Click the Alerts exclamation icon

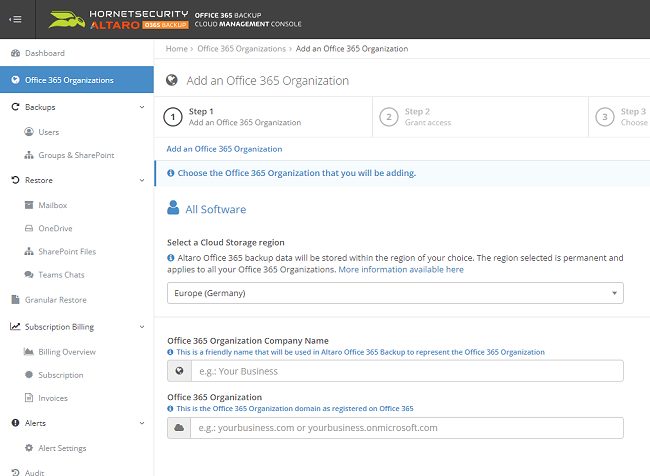pyautogui.click(x=15, y=423)
